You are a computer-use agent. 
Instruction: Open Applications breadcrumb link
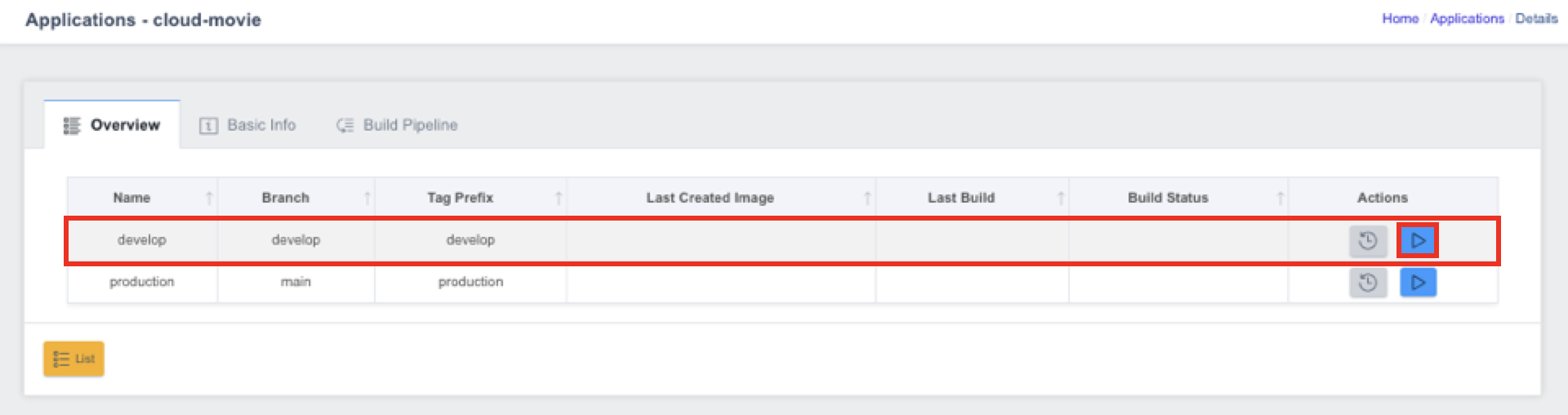tap(1467, 18)
